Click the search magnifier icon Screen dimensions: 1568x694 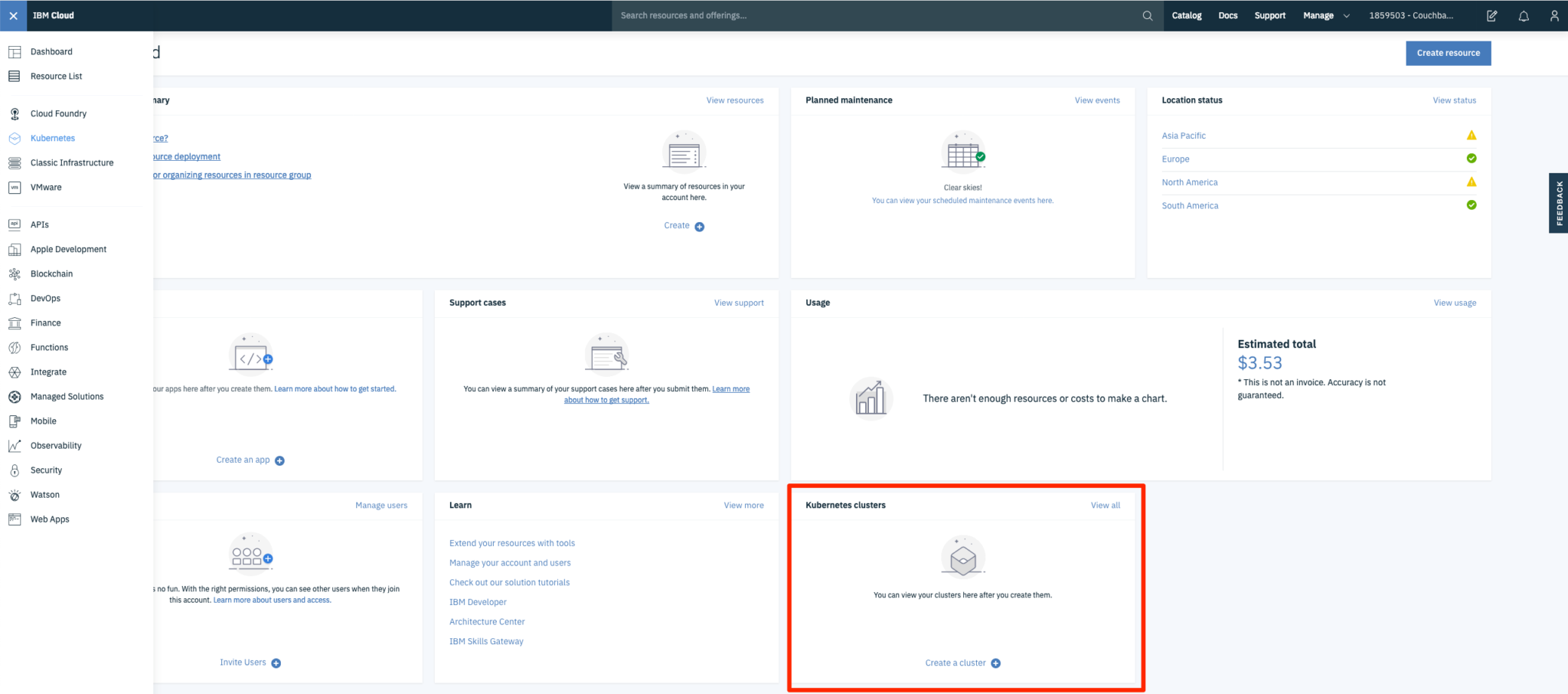pos(1147,15)
